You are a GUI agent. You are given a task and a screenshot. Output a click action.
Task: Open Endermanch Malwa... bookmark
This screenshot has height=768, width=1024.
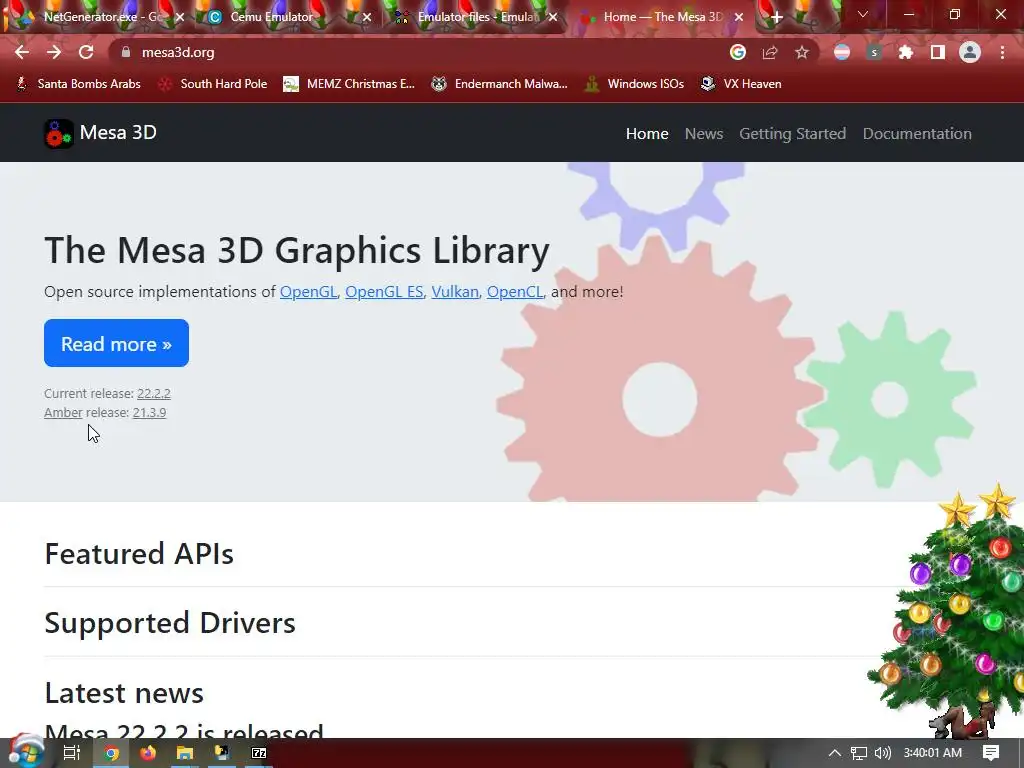click(500, 84)
